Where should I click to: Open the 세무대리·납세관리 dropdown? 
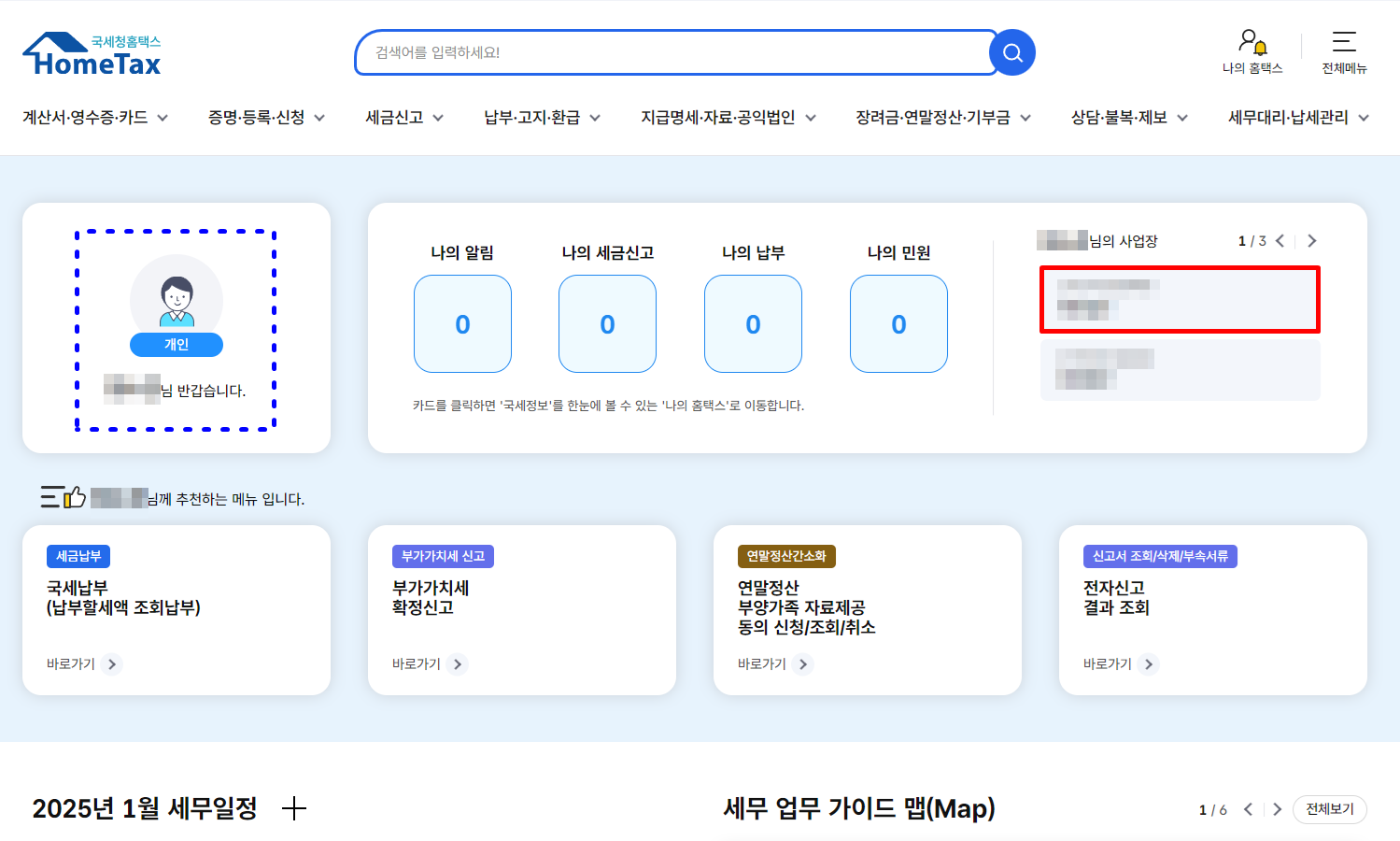tap(1295, 118)
